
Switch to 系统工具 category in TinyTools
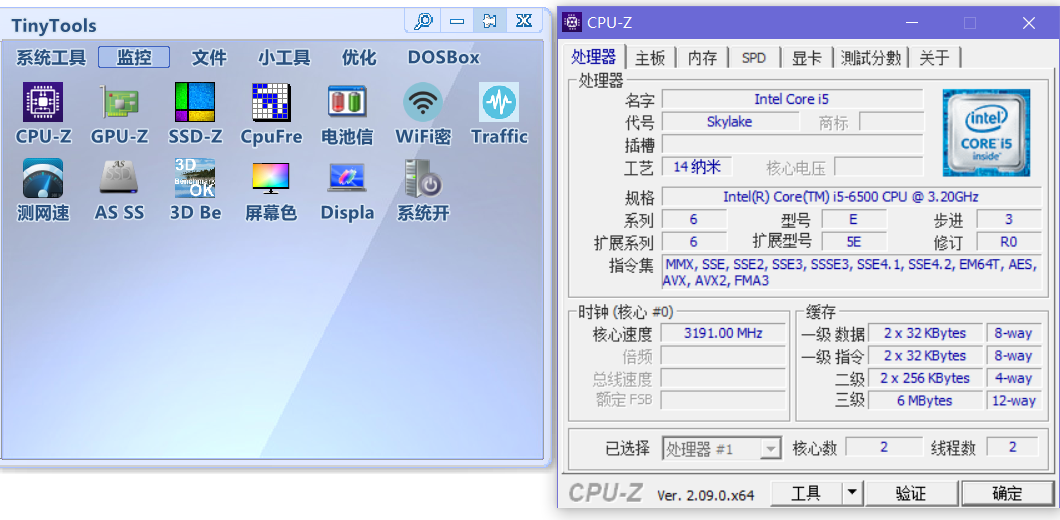tap(51, 57)
